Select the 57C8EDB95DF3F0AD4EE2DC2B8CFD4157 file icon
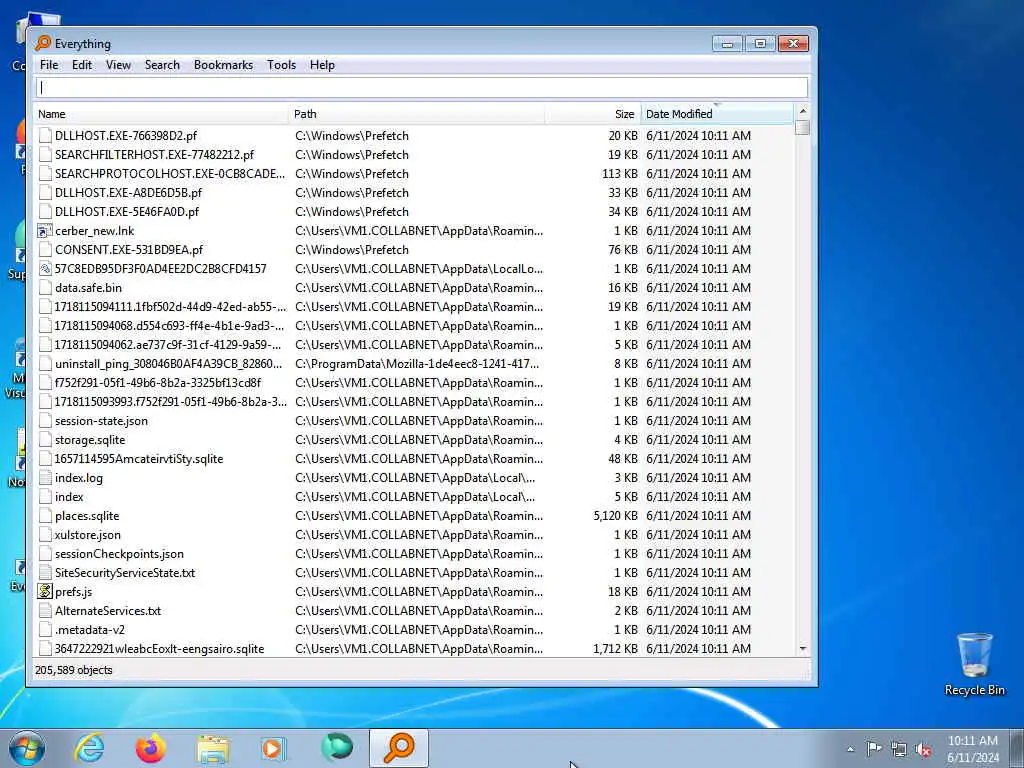This screenshot has height=768, width=1024. click(44, 268)
